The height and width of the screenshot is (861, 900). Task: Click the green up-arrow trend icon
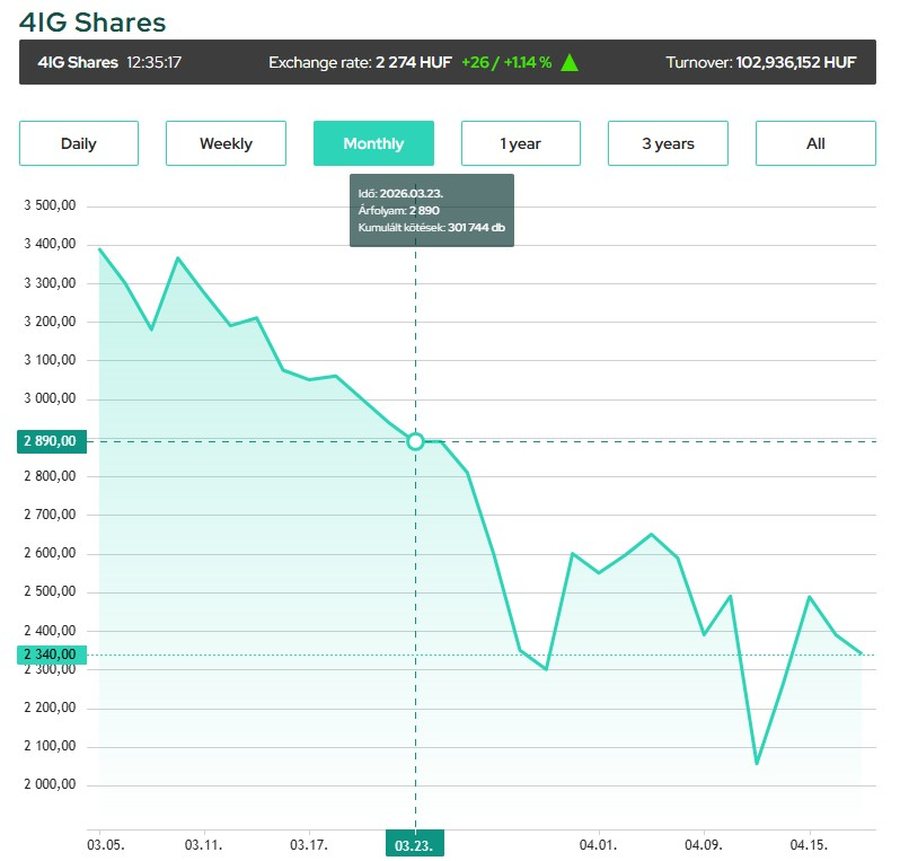point(569,62)
